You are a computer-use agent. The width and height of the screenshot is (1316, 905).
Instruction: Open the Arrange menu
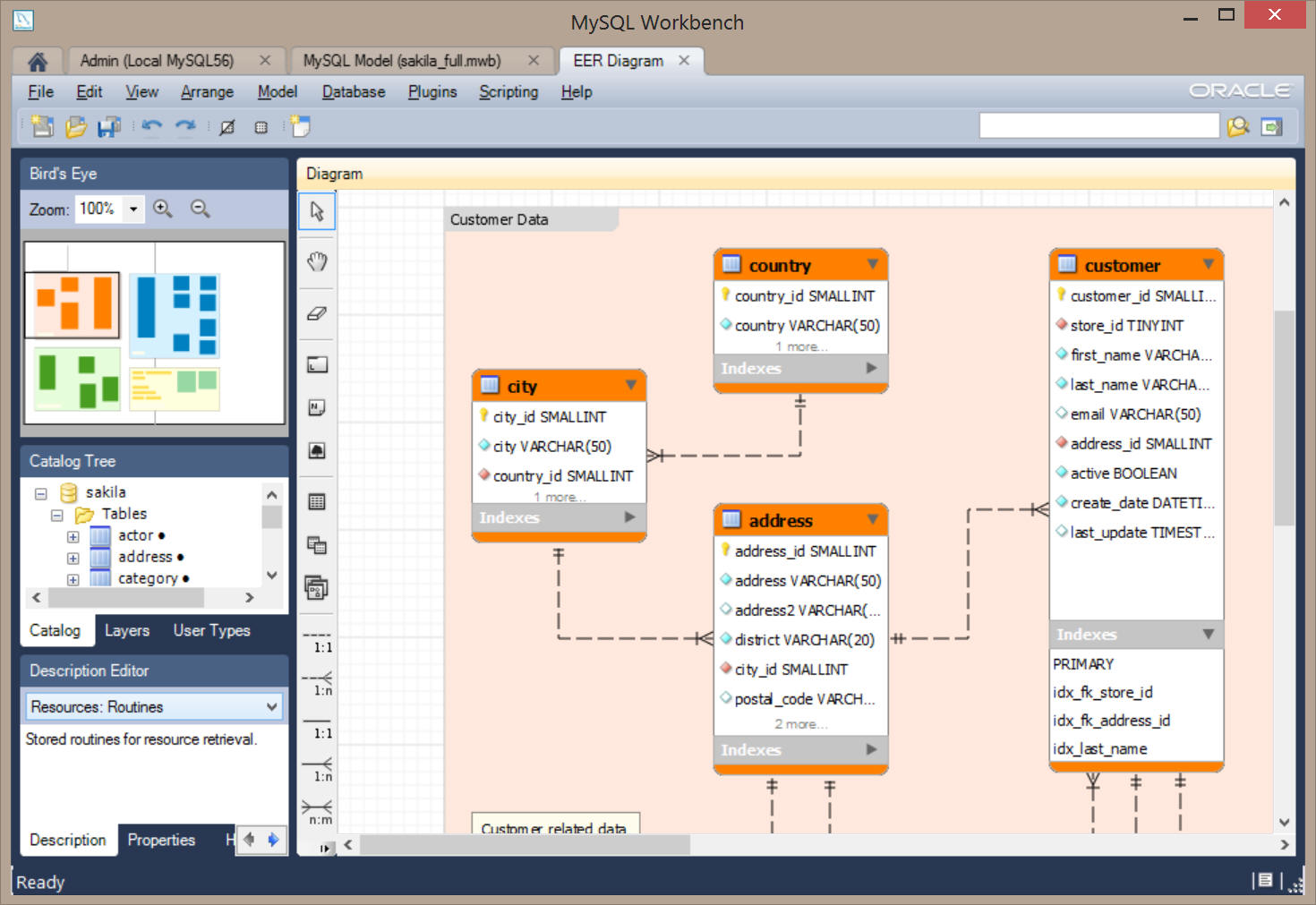[207, 91]
